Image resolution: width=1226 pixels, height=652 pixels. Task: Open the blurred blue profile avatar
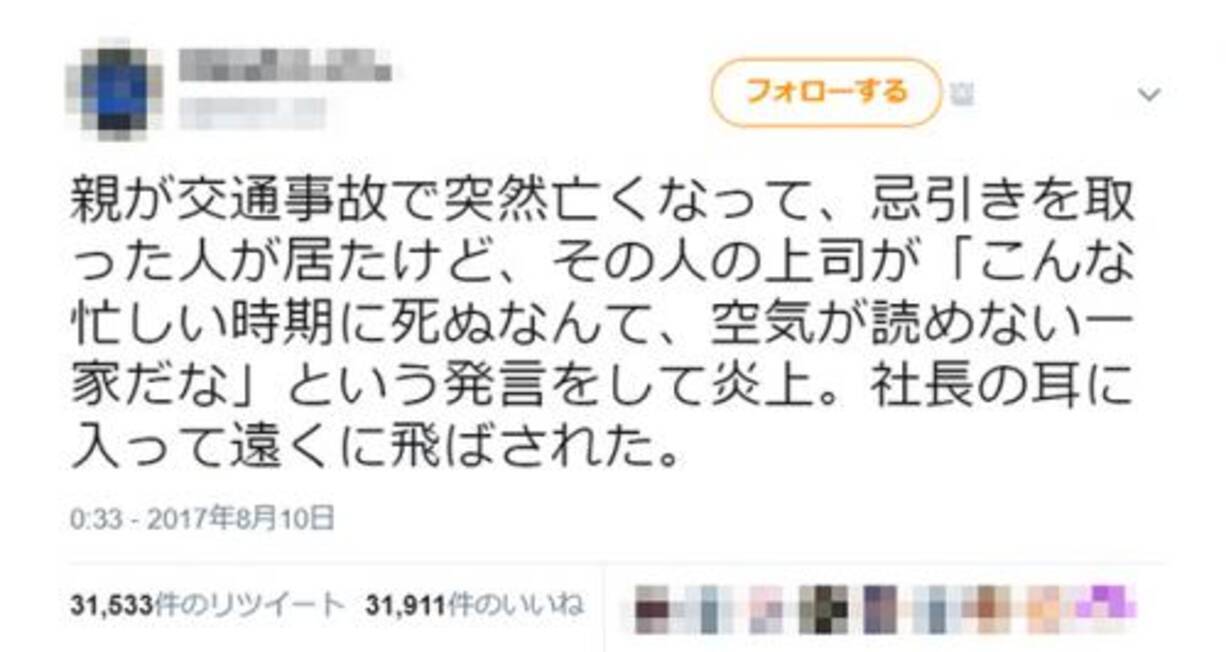(x=126, y=90)
